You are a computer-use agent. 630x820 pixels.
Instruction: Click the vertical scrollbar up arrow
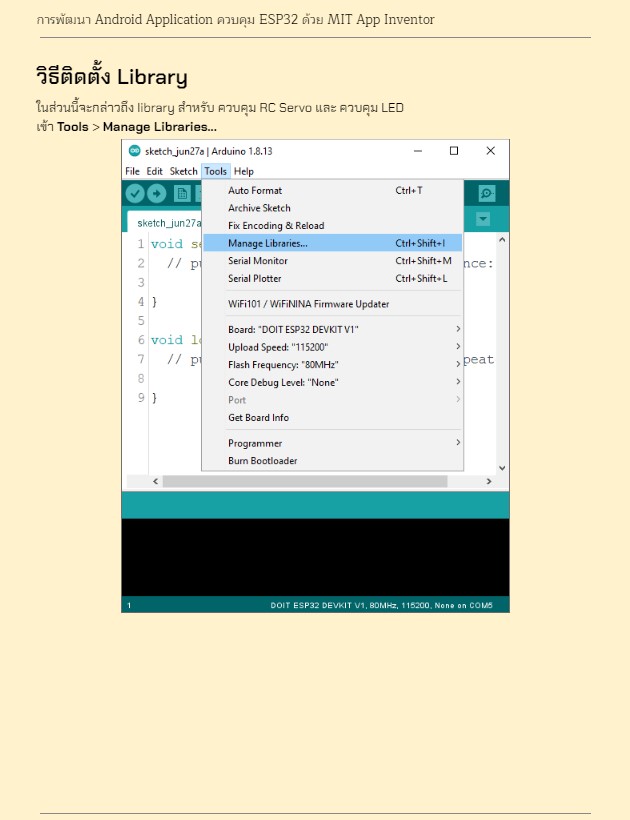tap(502, 240)
